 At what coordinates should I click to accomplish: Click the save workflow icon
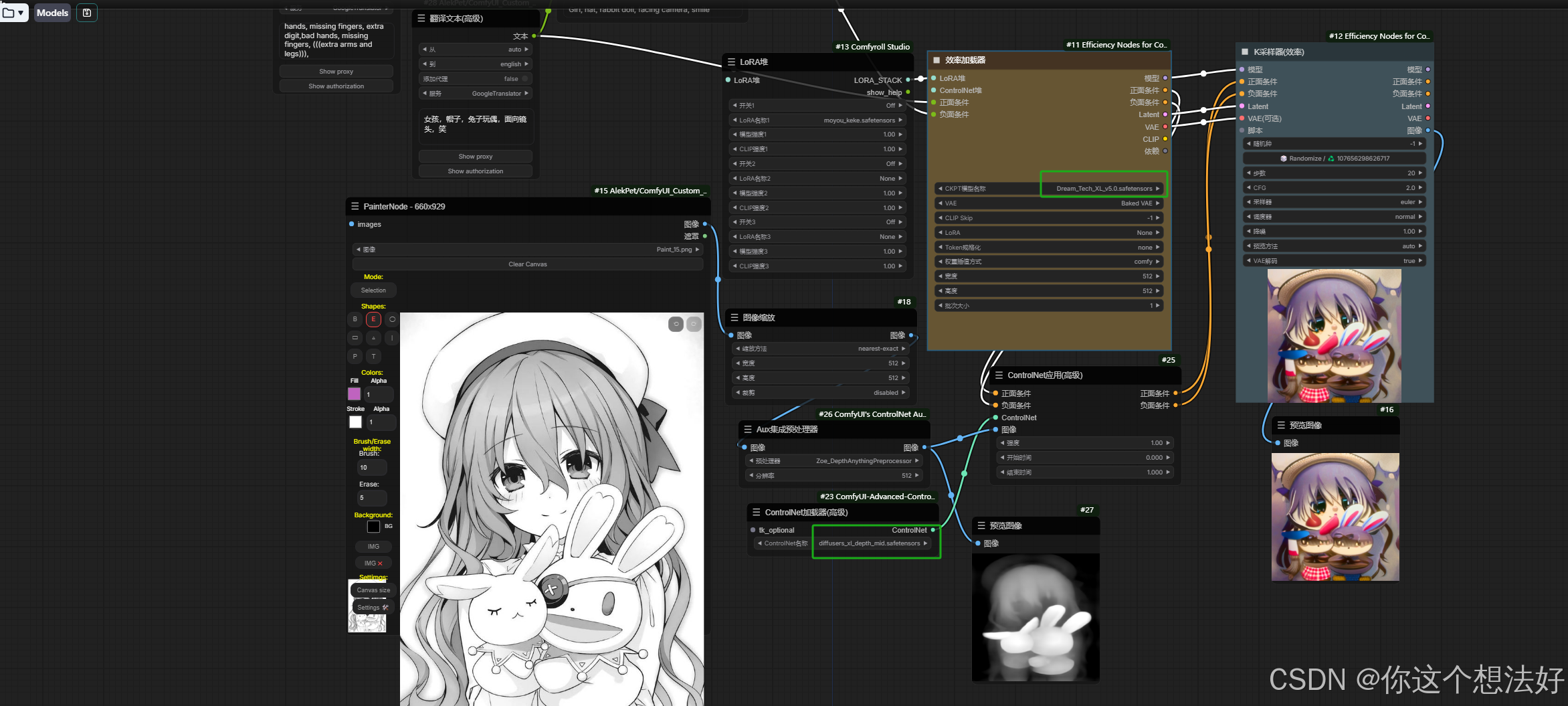(x=87, y=13)
